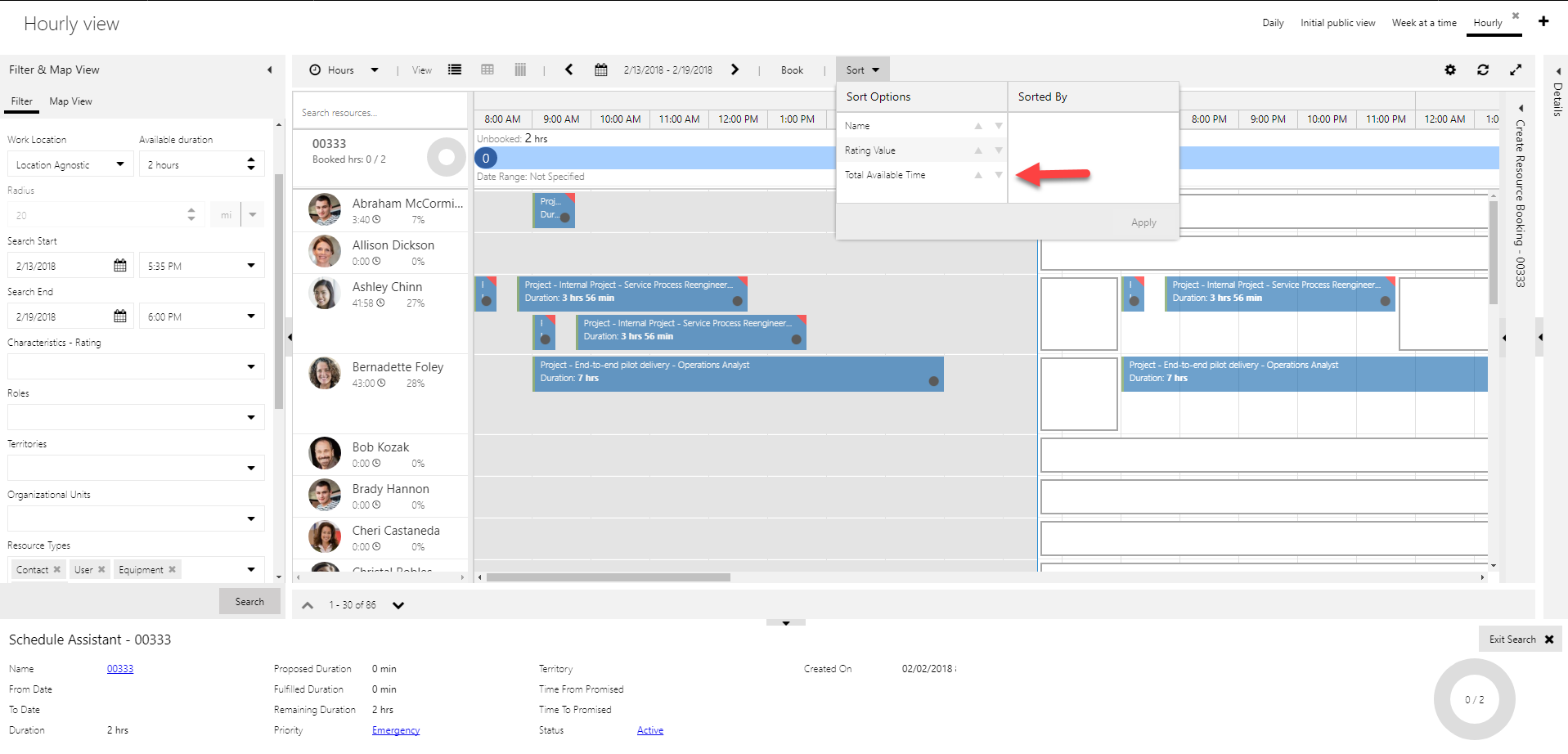Open Search Start date calendar
The width and height of the screenshot is (1568, 754).
[120, 266]
